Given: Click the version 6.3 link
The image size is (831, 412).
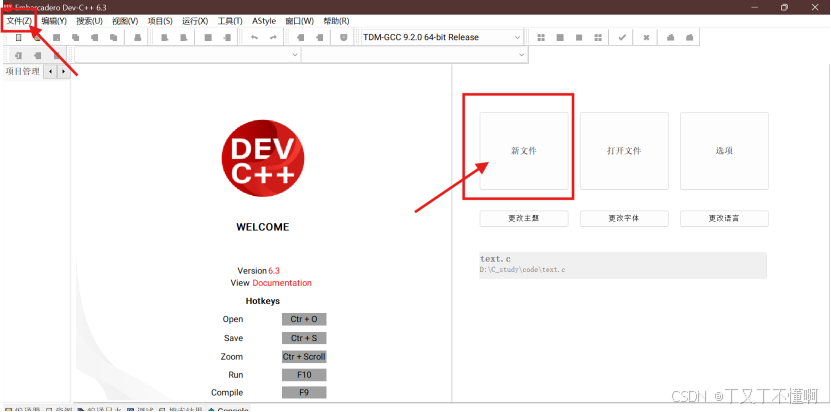Looking at the screenshot, I should click(x=274, y=270).
